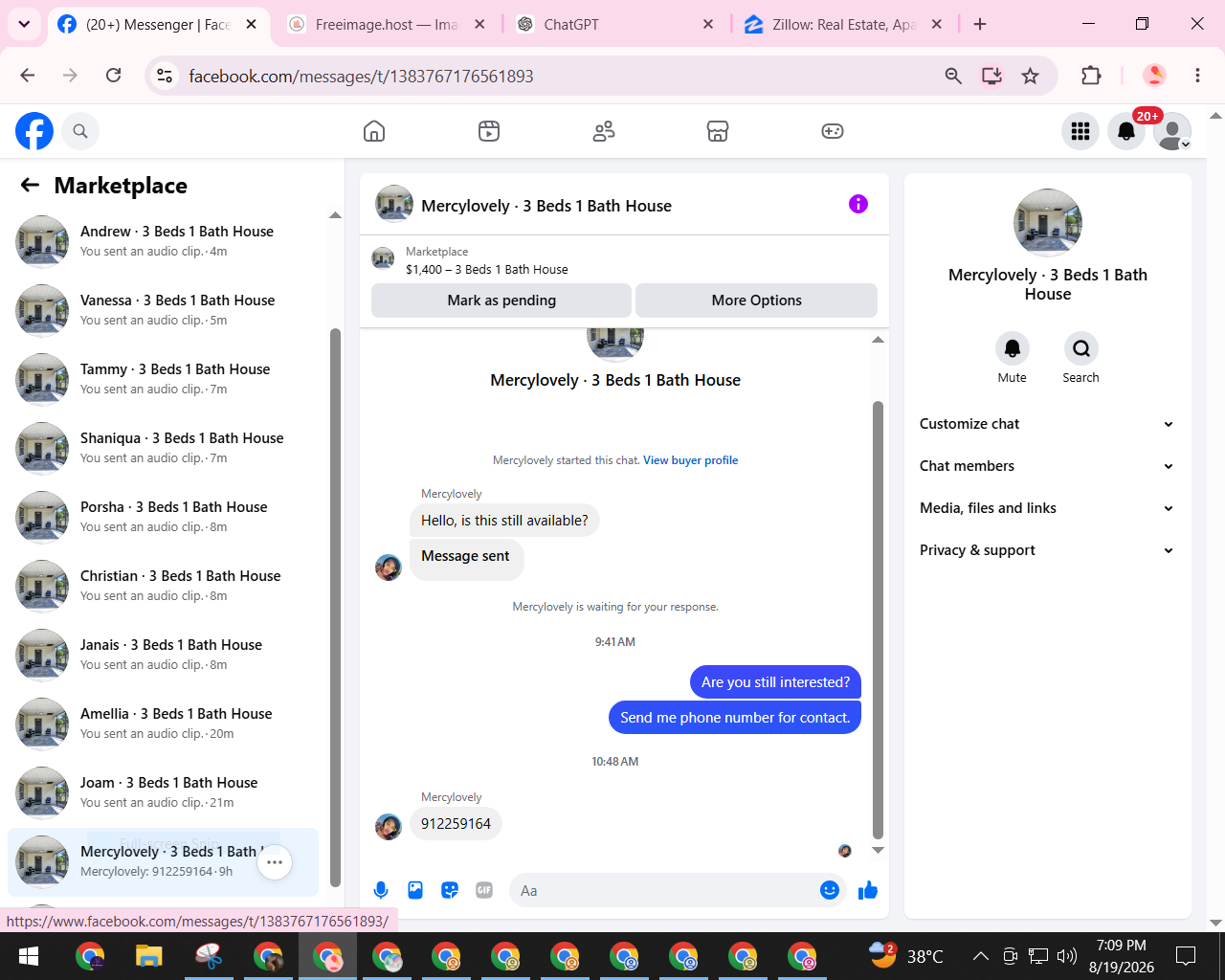Open Janais's 3 Beds 1 Bath House chat
The height and width of the screenshot is (980, 1225).
163,655
